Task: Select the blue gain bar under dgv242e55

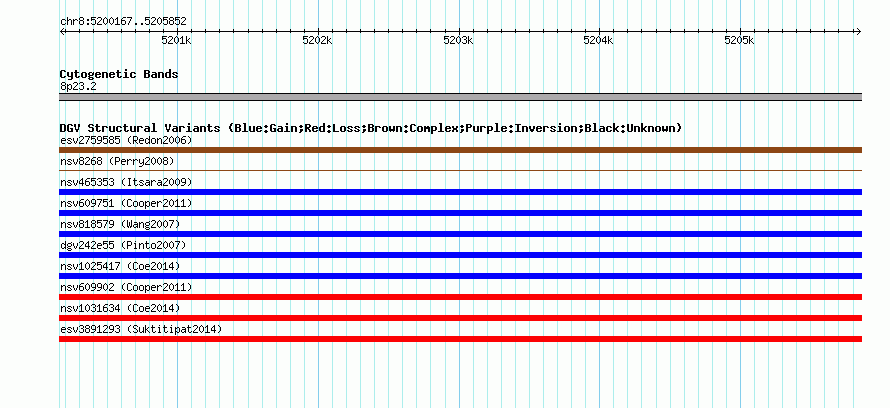Action: (460, 255)
